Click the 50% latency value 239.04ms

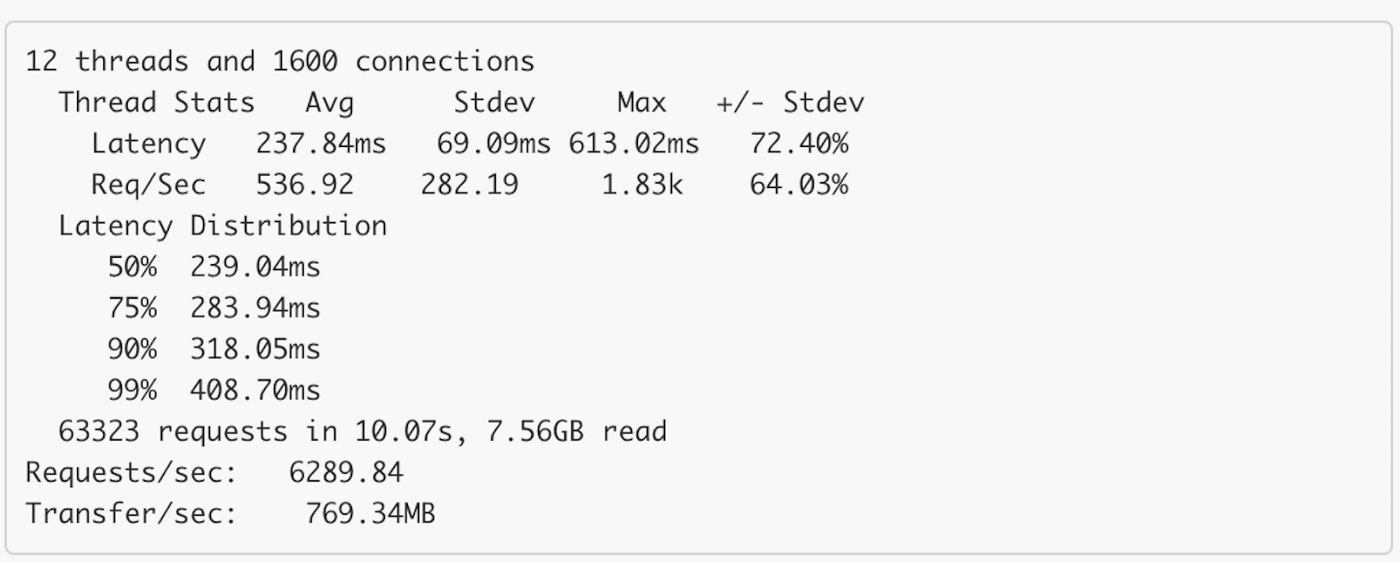click(x=255, y=267)
